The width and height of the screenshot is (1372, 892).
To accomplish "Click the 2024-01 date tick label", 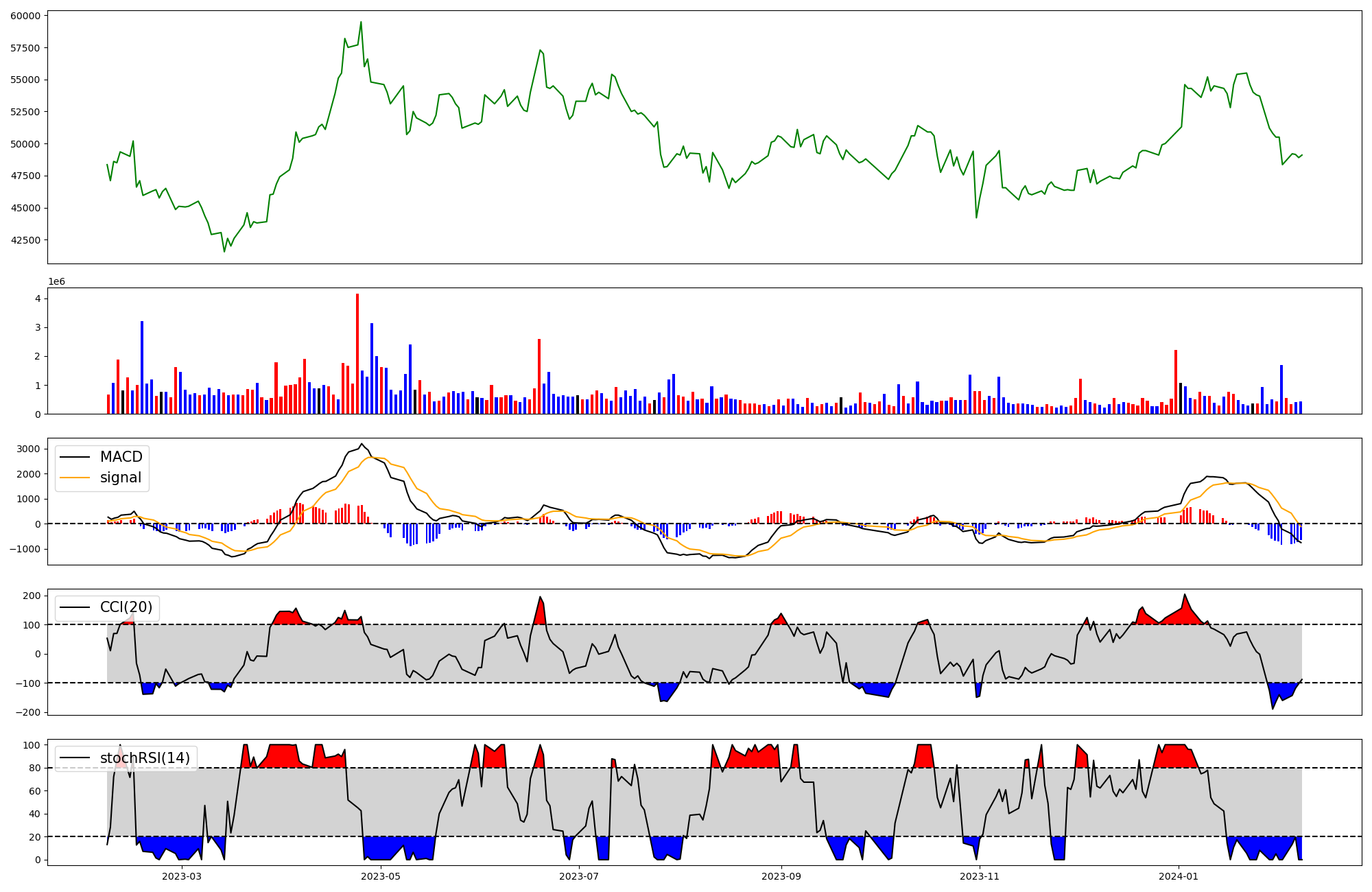I will [1179, 876].
